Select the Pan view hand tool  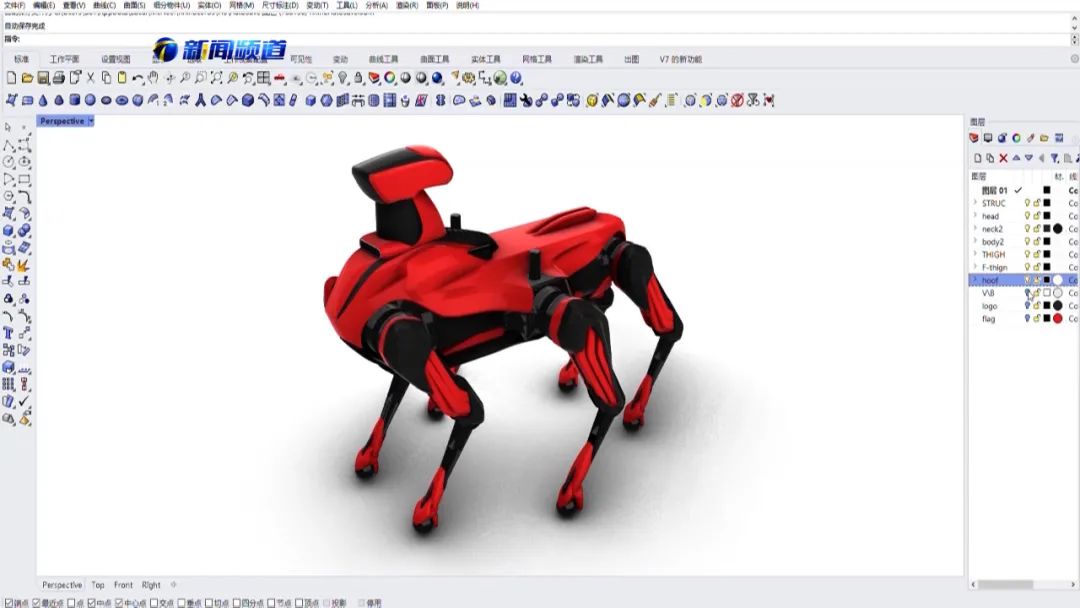(154, 78)
